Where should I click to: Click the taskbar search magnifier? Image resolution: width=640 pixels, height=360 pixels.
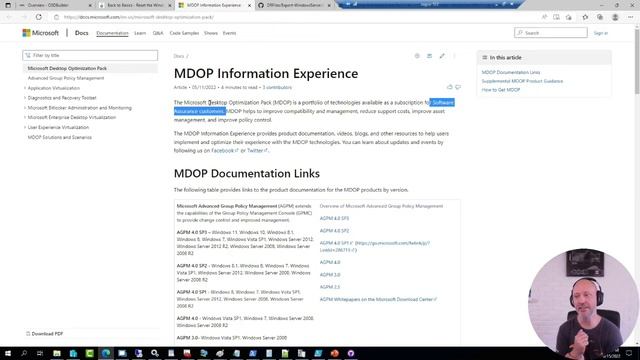coord(24,353)
